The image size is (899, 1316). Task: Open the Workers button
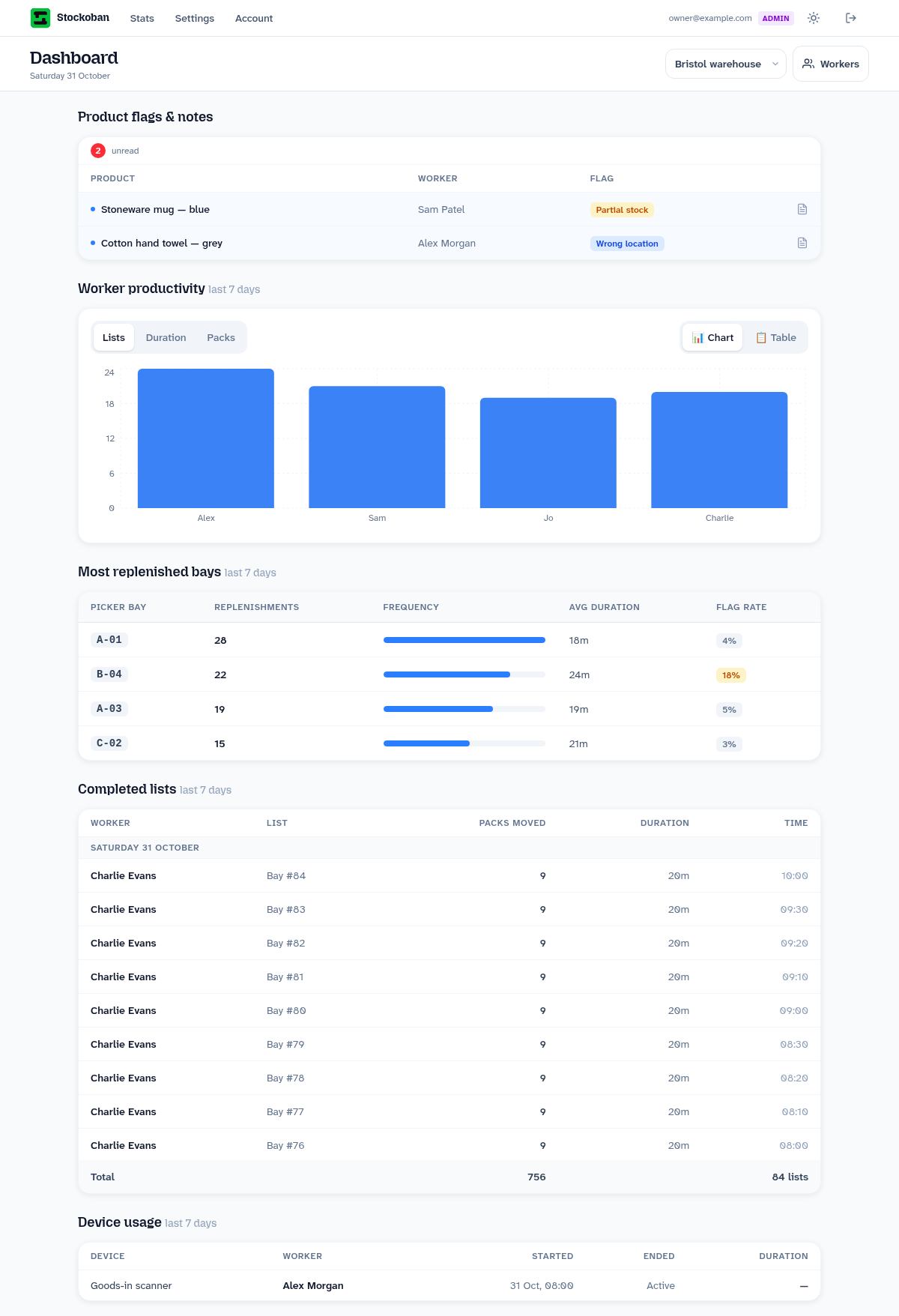tap(831, 64)
